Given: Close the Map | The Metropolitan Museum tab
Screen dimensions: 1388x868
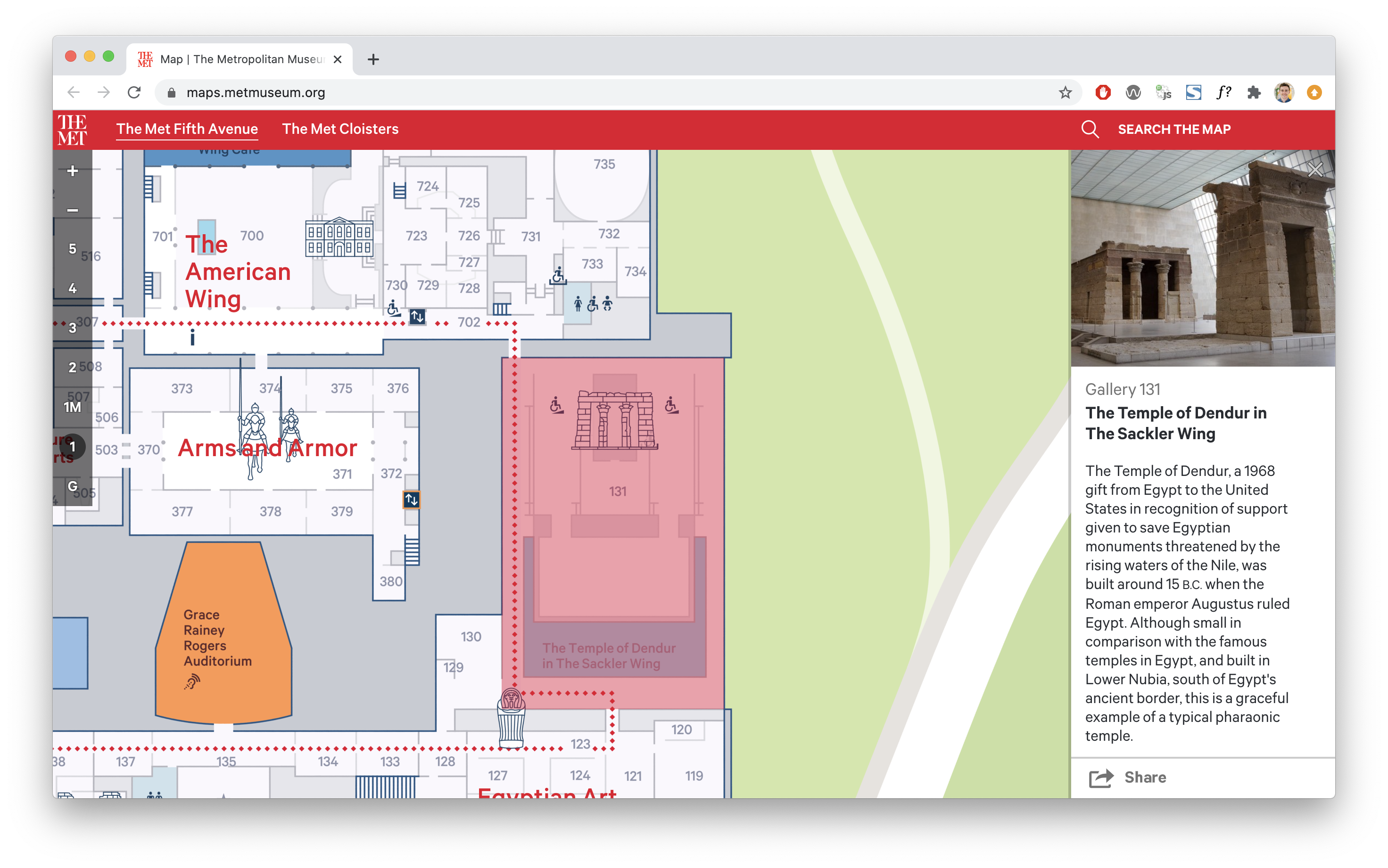Looking at the screenshot, I should (x=338, y=59).
